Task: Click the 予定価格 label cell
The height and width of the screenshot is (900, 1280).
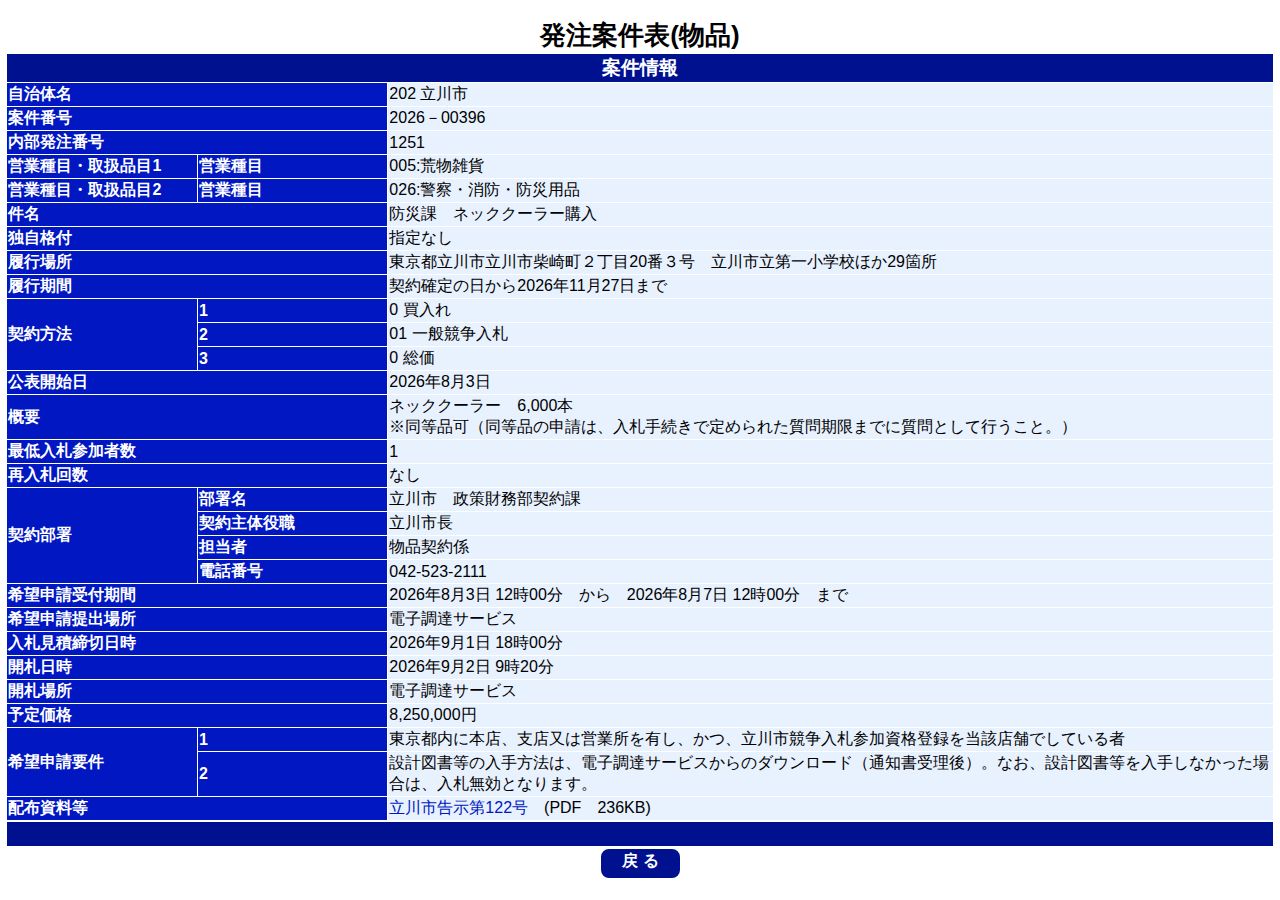Action: tap(197, 715)
